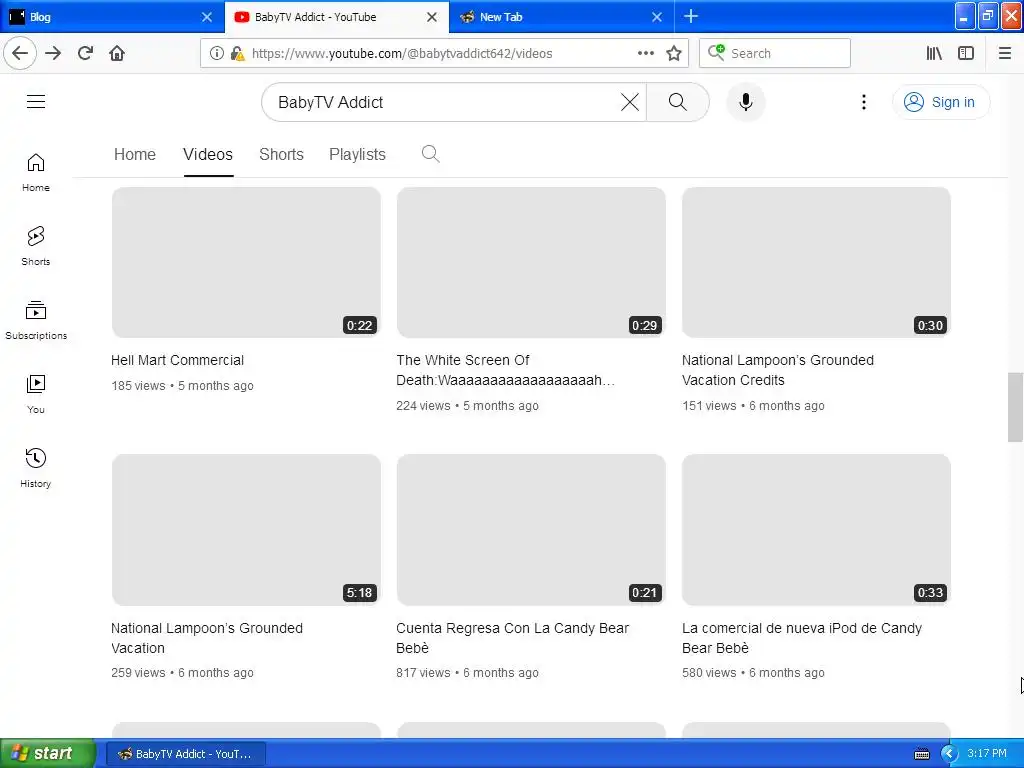Click "580 views • 6 months ago" text
1024x768 pixels.
753,673
